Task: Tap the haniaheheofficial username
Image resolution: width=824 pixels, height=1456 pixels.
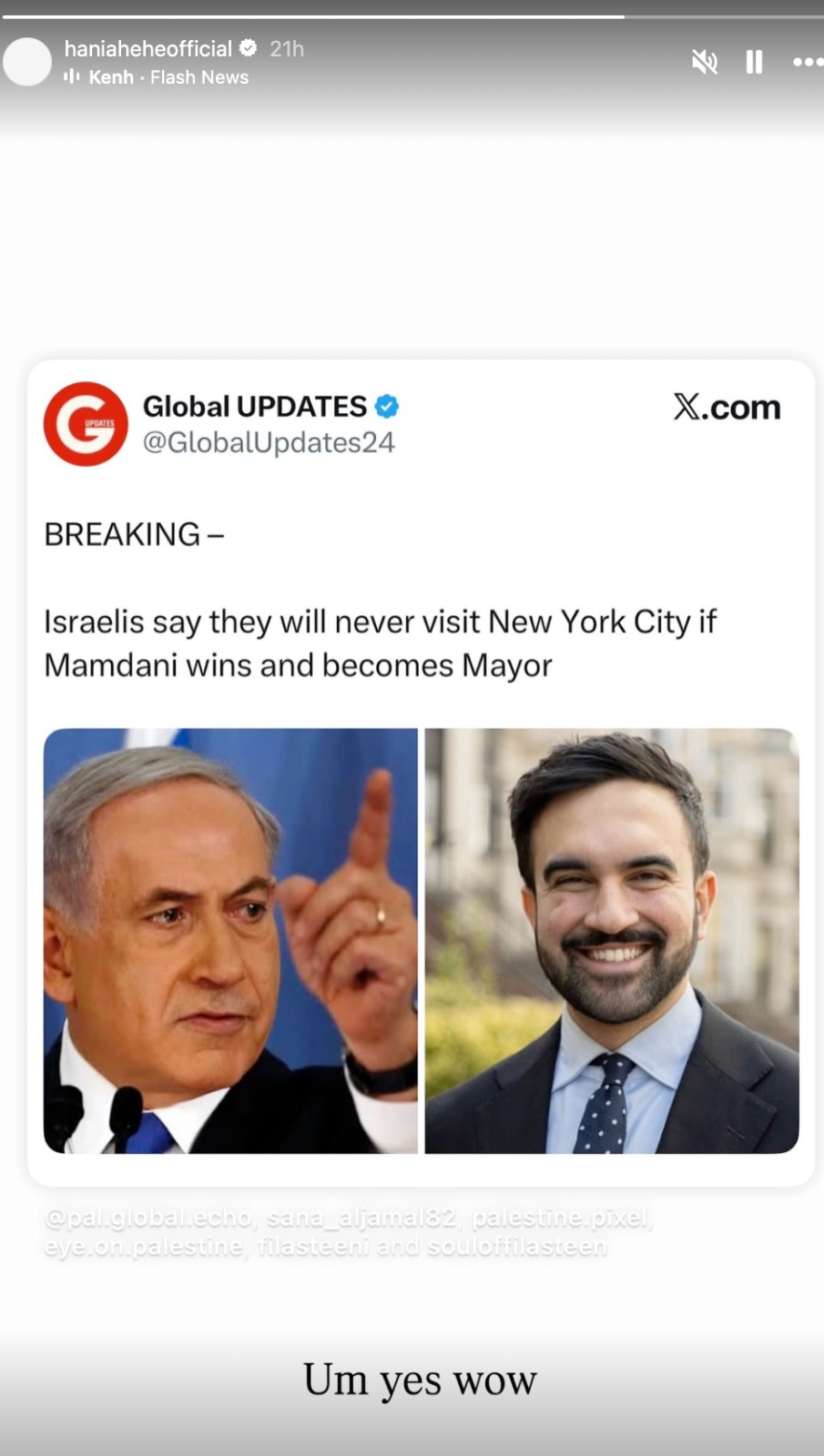Action: pos(148,48)
